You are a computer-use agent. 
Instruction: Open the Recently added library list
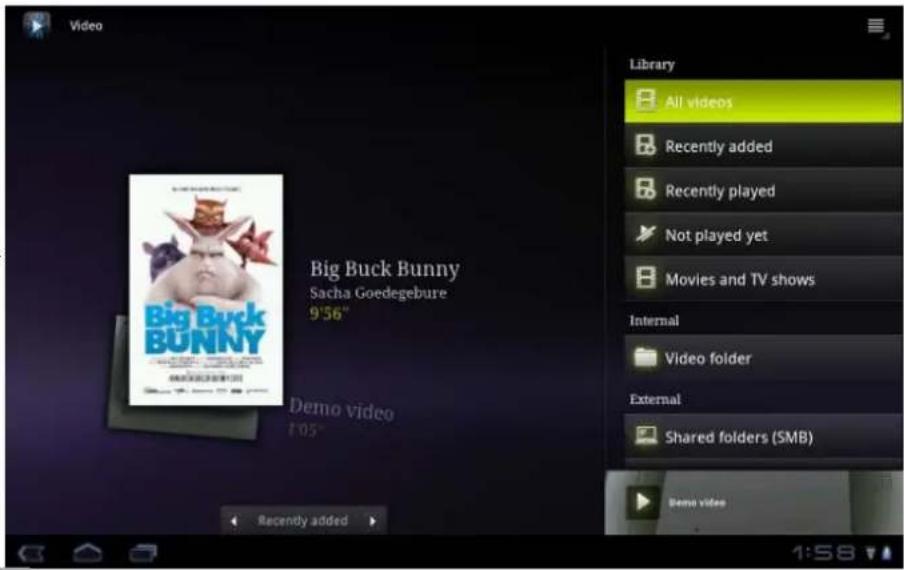click(x=763, y=146)
